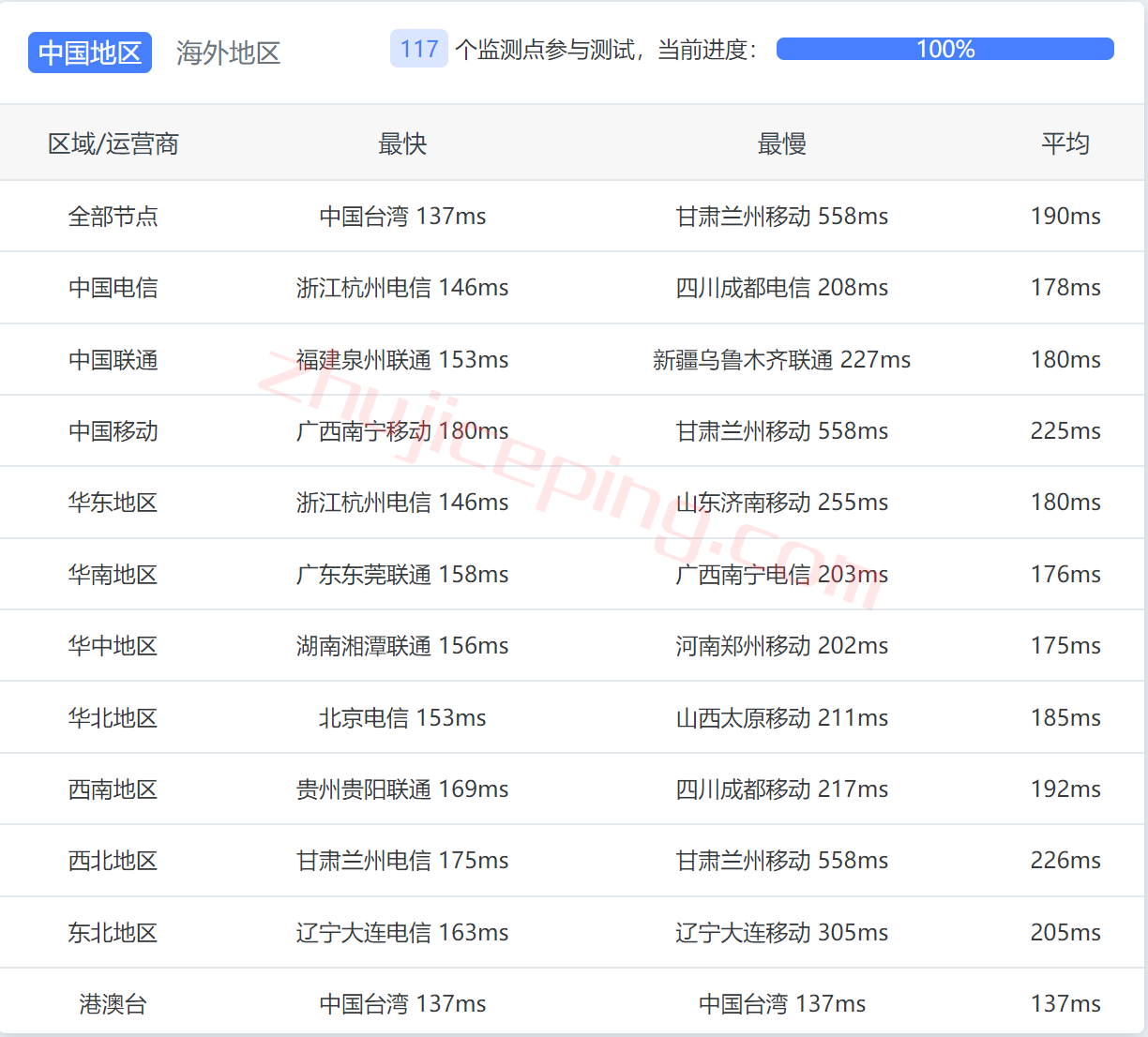Click 山西太原移动 211ms cell

(782, 717)
